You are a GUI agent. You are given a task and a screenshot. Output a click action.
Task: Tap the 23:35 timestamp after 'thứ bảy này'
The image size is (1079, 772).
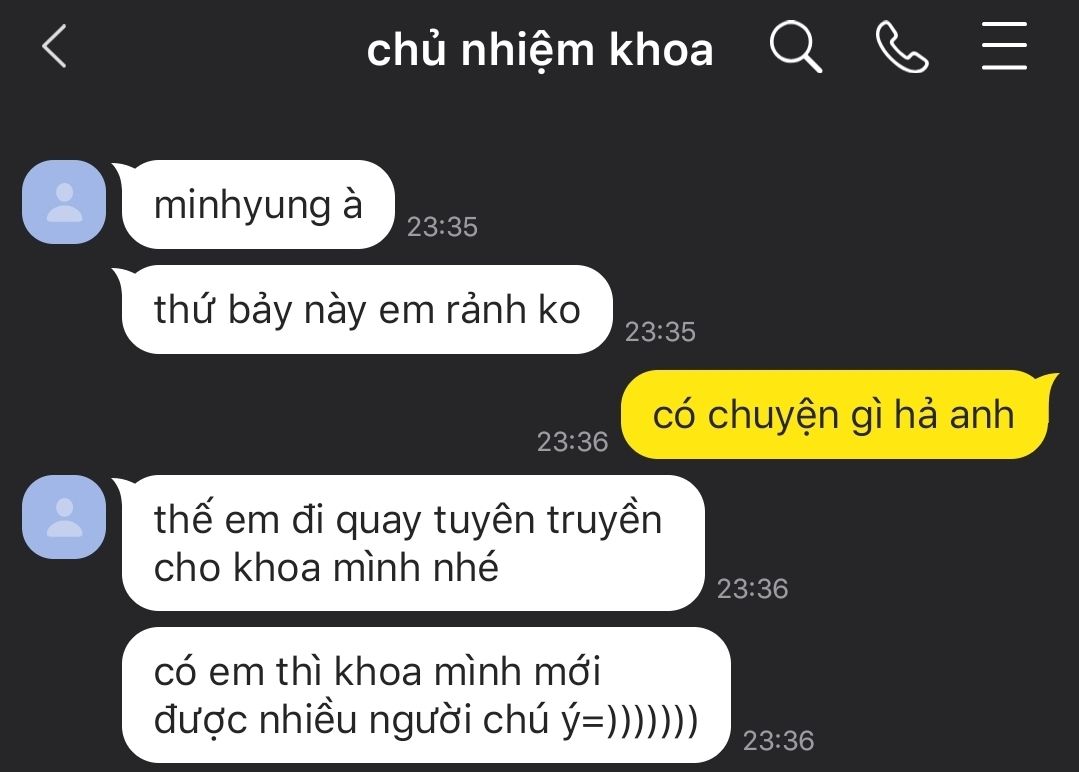tap(660, 332)
